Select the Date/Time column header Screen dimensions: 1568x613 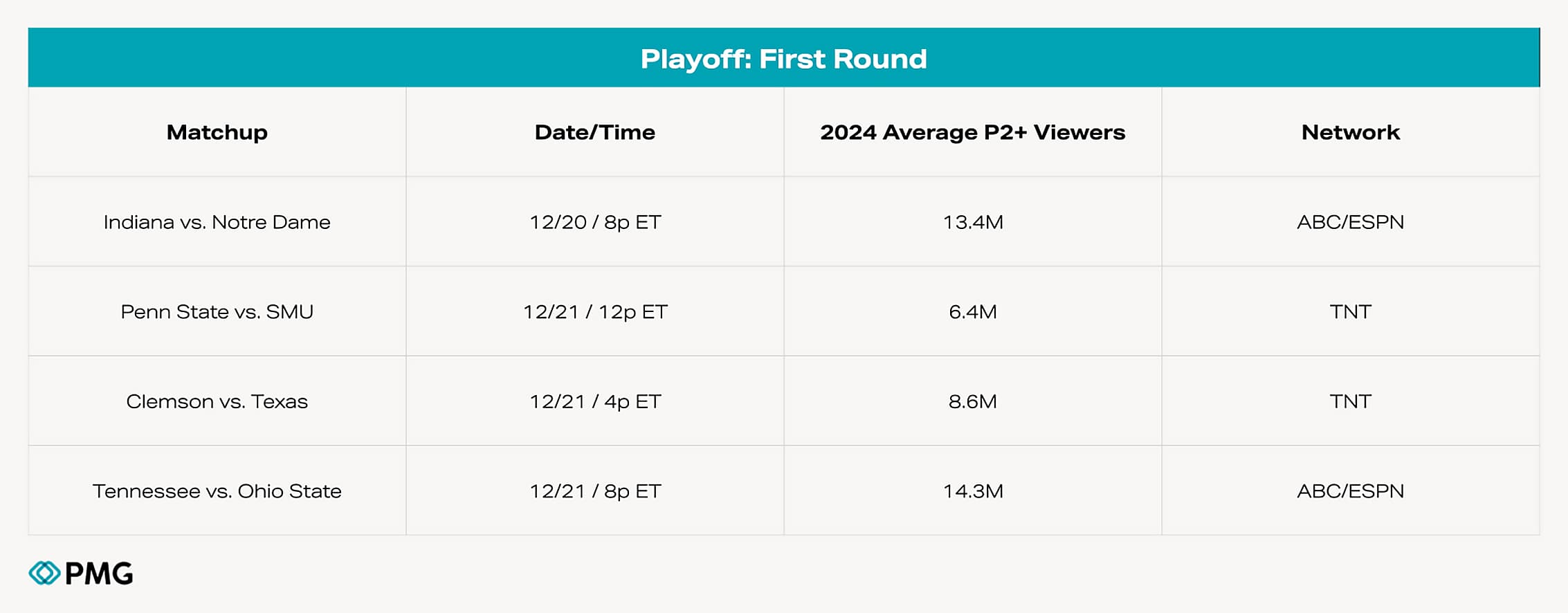(594, 132)
